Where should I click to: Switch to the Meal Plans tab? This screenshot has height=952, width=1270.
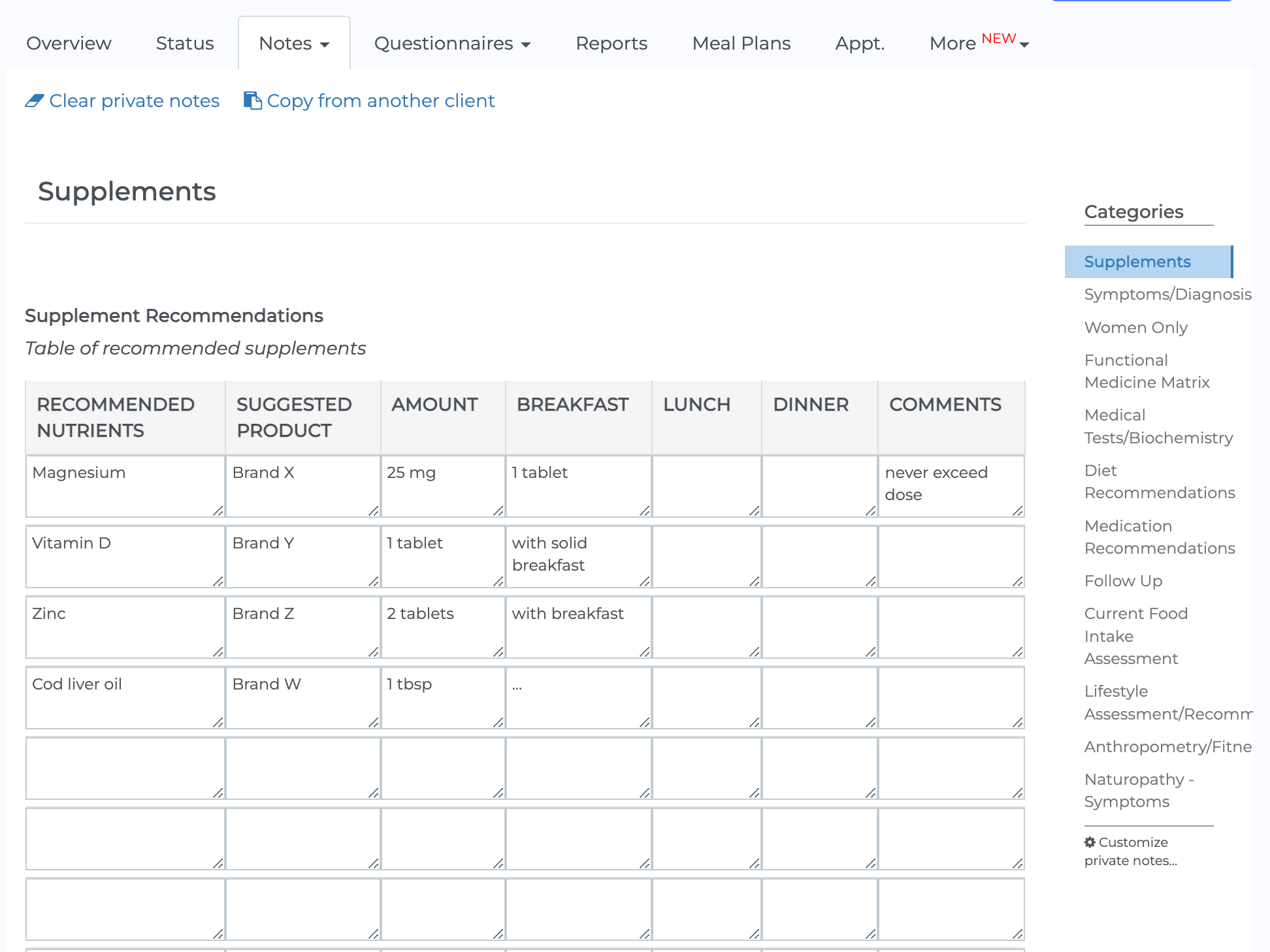[x=741, y=43]
